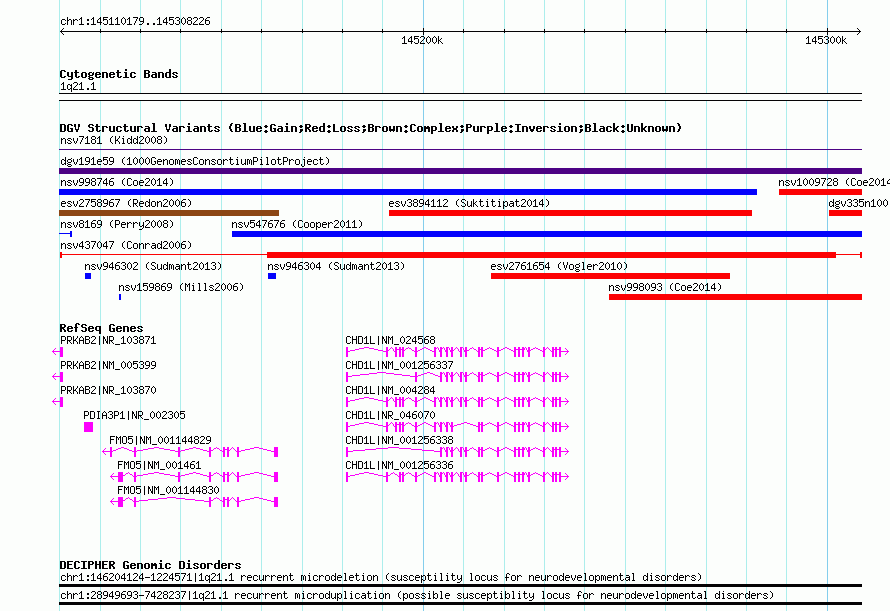Viewport: 890px width, 611px height.
Task: Open nsv159869 (Mills2006) label
Action: click(x=181, y=287)
